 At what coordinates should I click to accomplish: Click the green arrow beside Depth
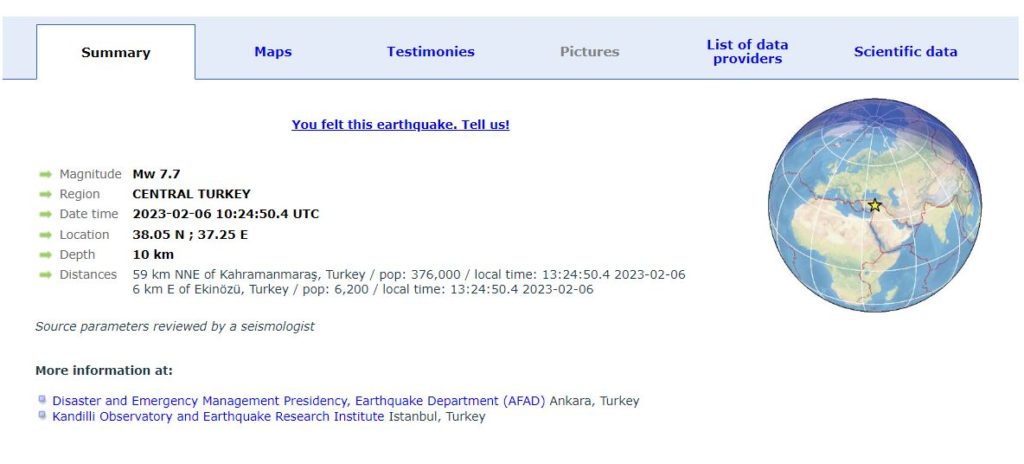point(46,255)
